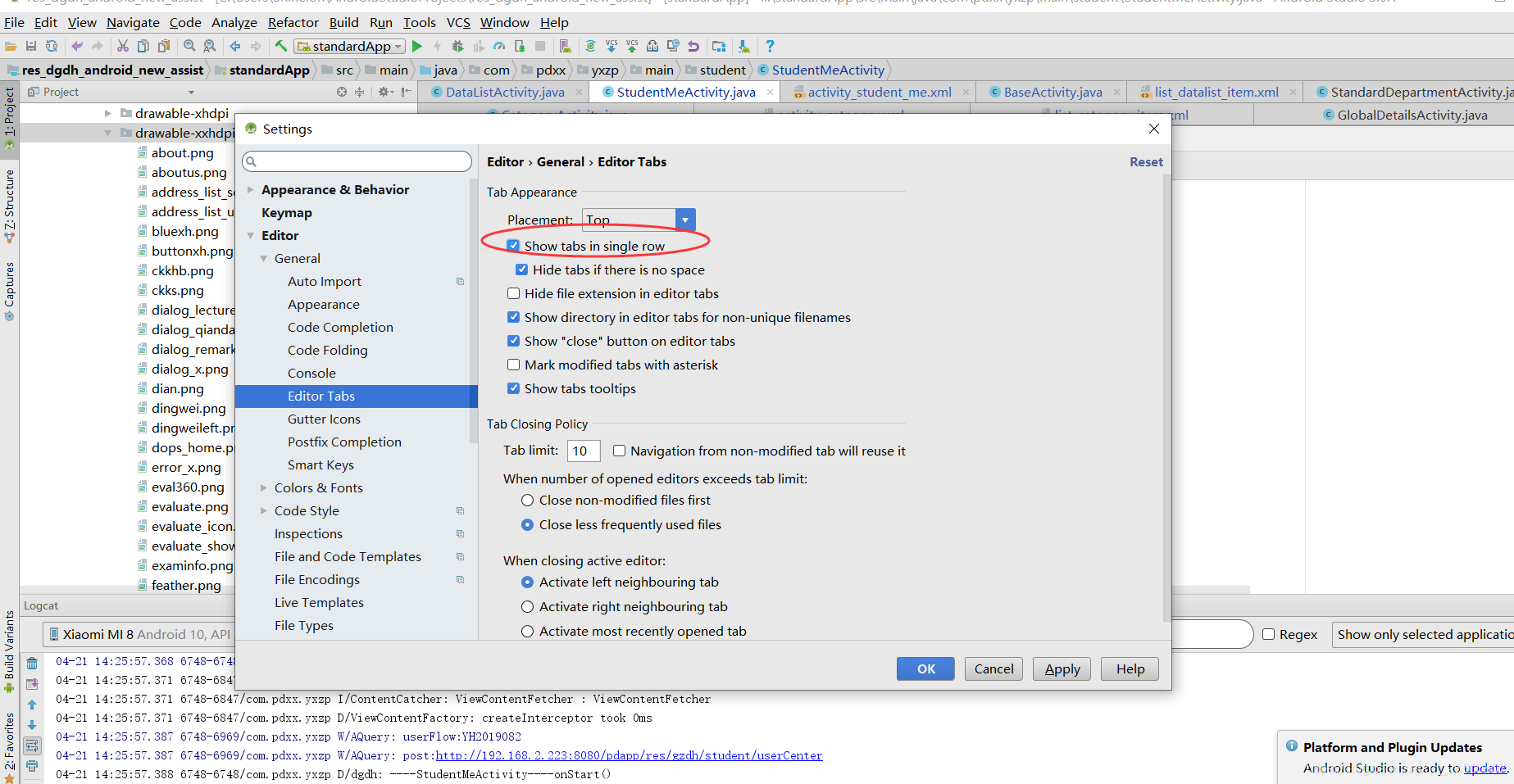Uncheck Hide tabs if there is no space

522,270
